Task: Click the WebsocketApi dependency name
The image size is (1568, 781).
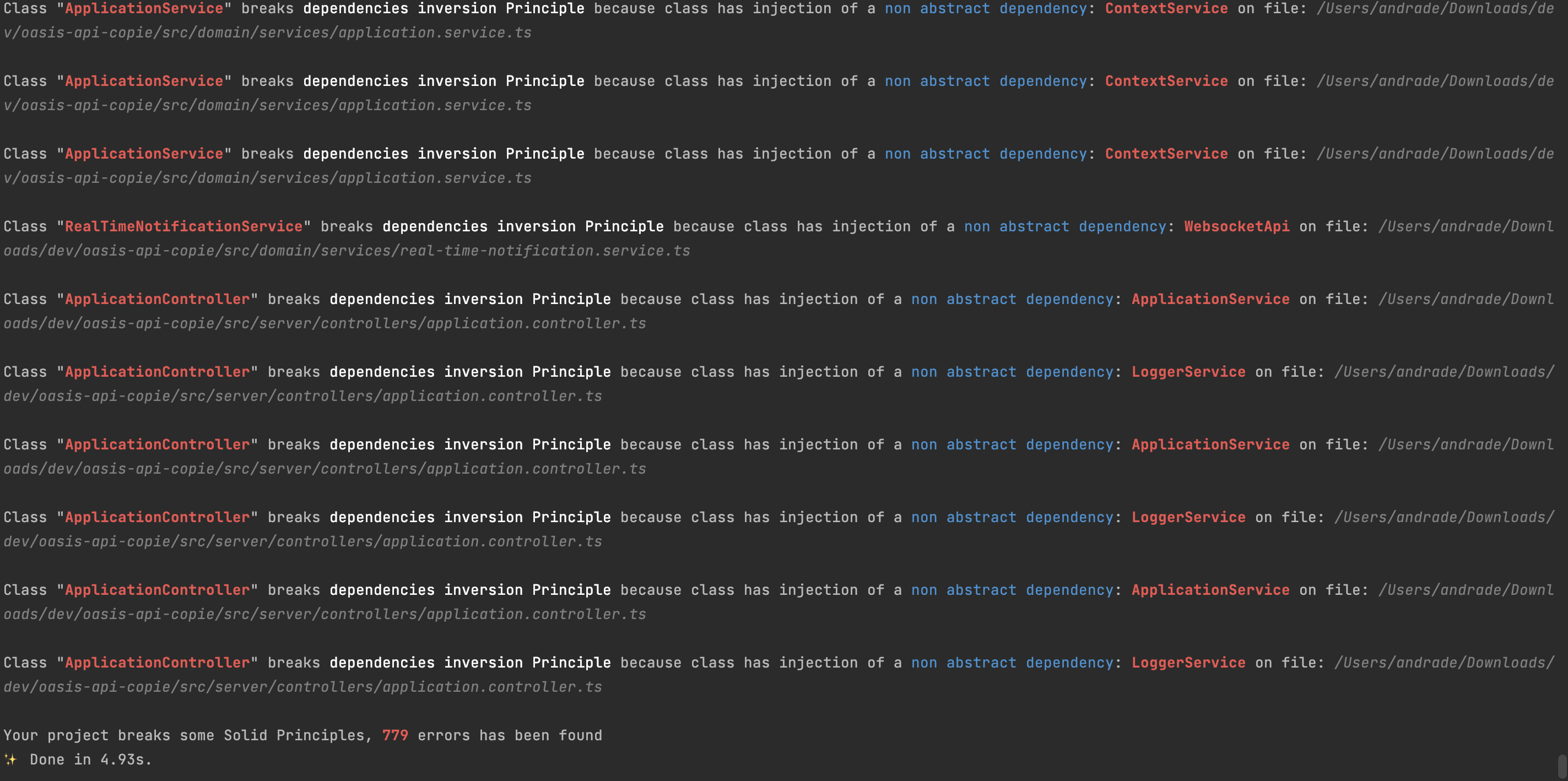Action: pos(1236,226)
